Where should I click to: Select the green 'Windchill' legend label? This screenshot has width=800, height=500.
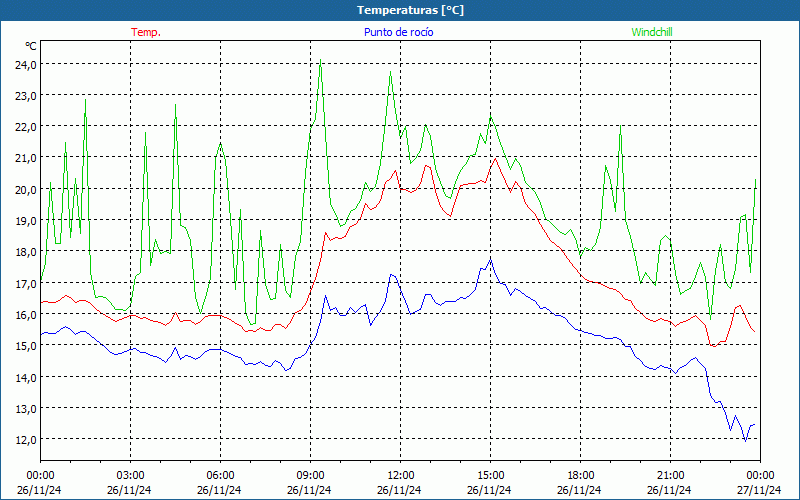pyautogui.click(x=652, y=32)
